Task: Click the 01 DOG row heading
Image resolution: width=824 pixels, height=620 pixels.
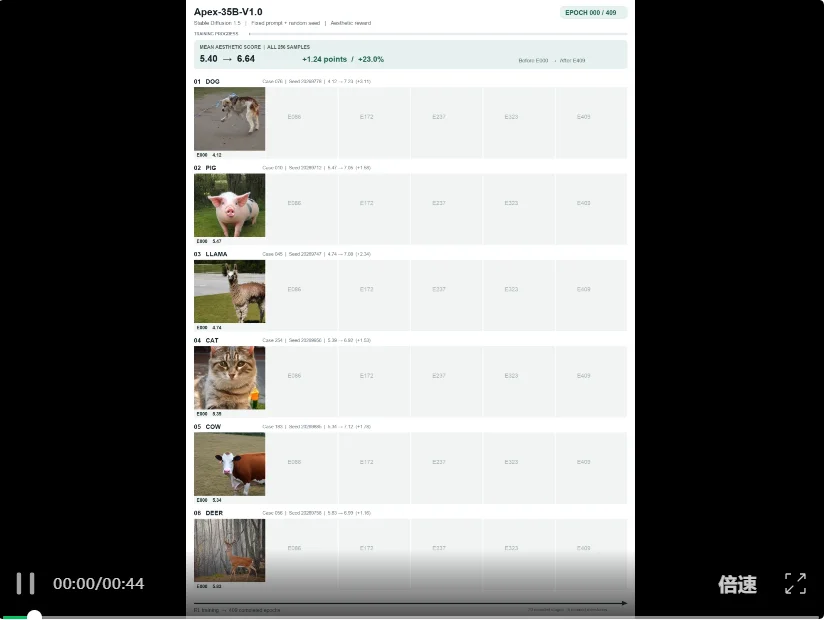Action: coord(207,81)
